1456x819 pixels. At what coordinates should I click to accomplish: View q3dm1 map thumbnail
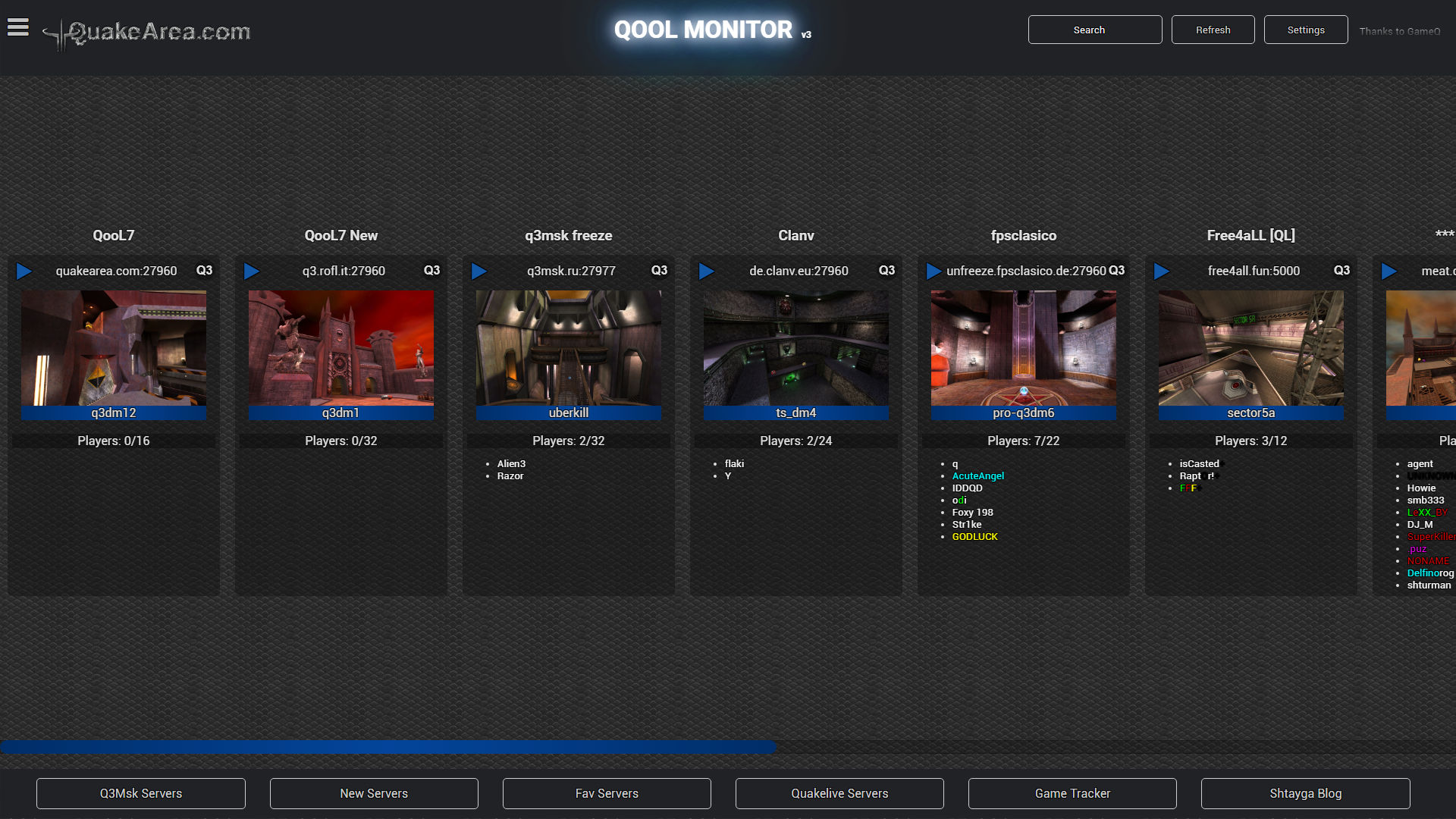tap(341, 348)
